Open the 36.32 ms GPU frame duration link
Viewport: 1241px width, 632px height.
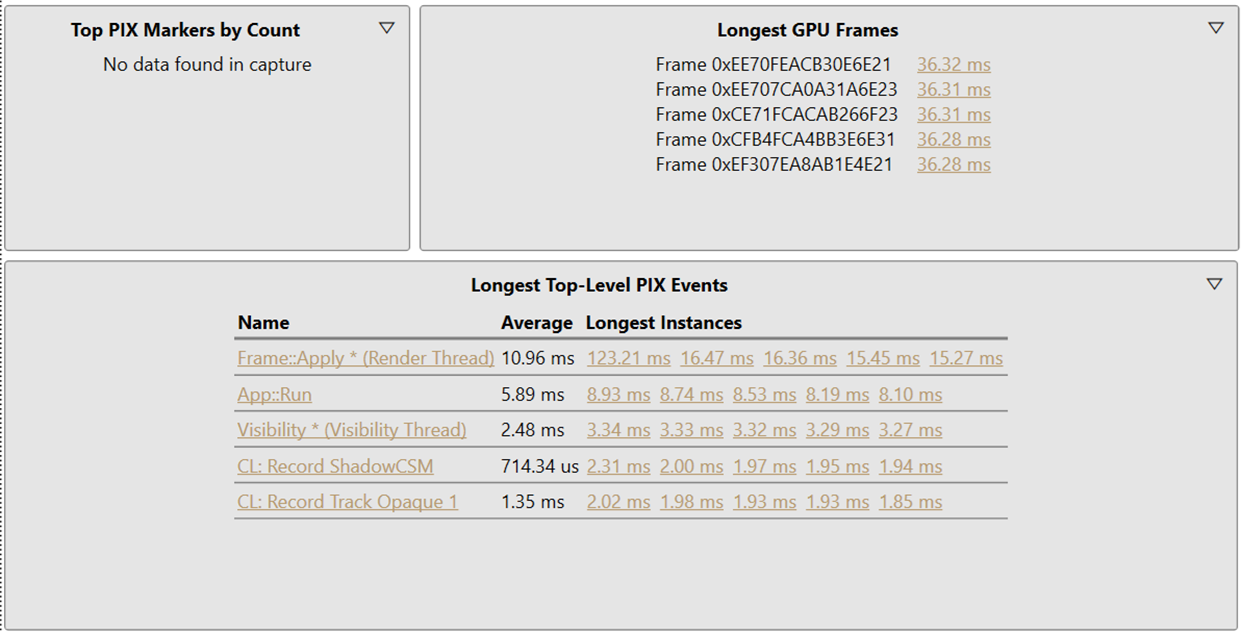(954, 65)
